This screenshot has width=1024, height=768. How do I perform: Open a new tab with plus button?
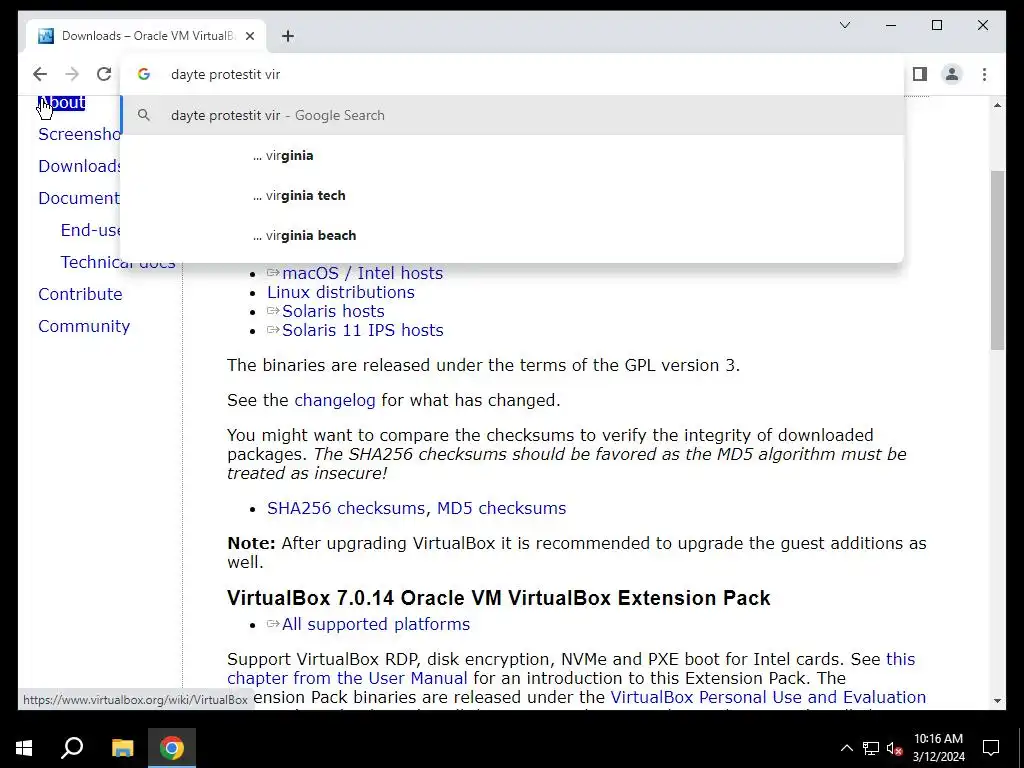tap(288, 36)
